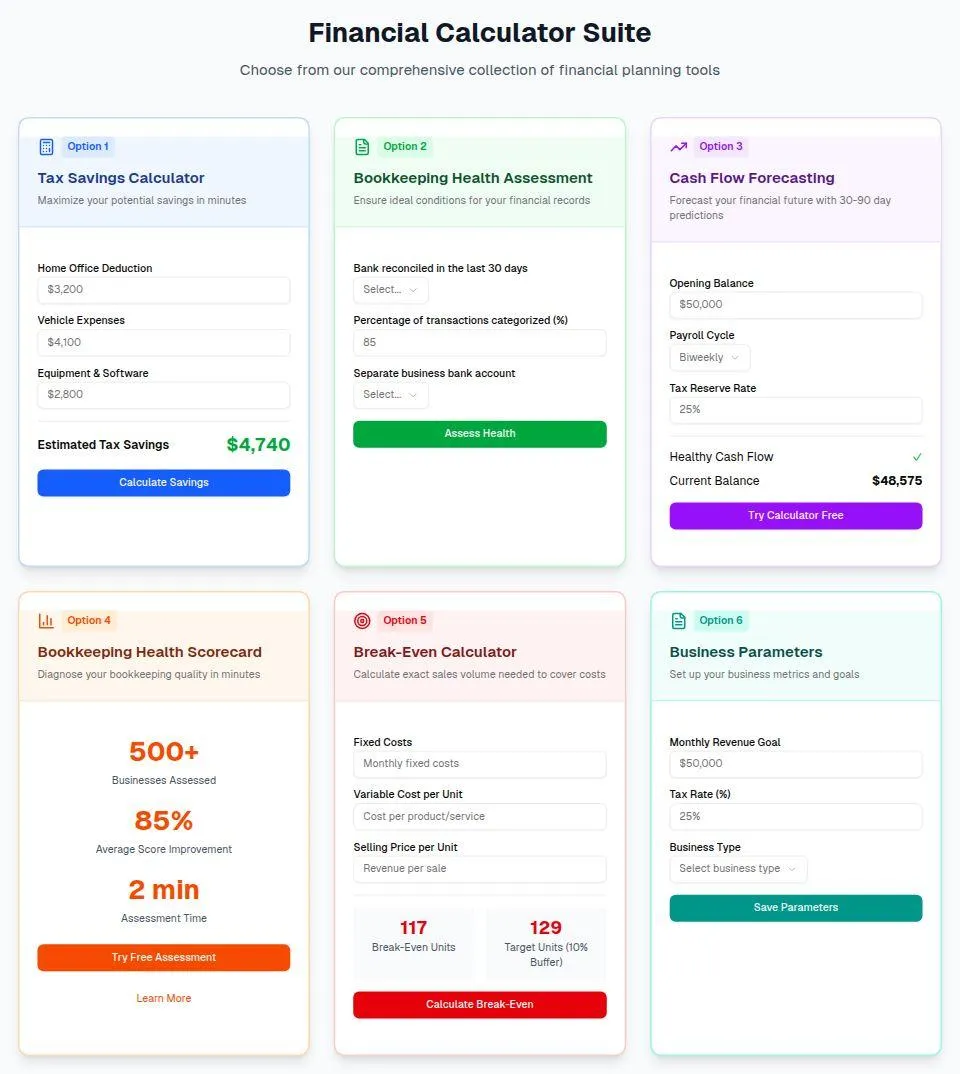Image resolution: width=960 pixels, height=1074 pixels.
Task: Focus the Home Office Deduction input field
Action: coord(164,290)
